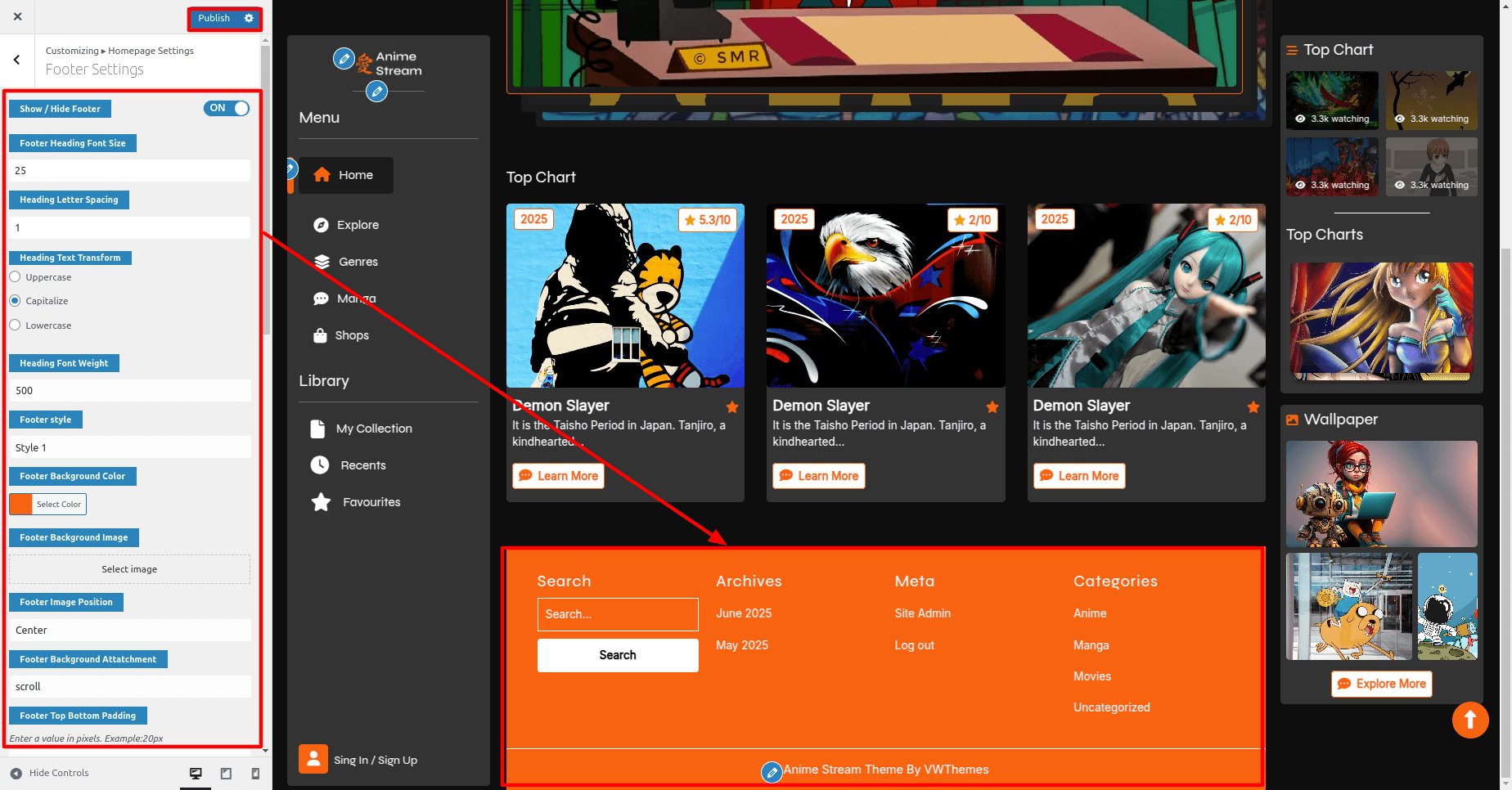Toggle the Show / Hide Footer switch

227,108
